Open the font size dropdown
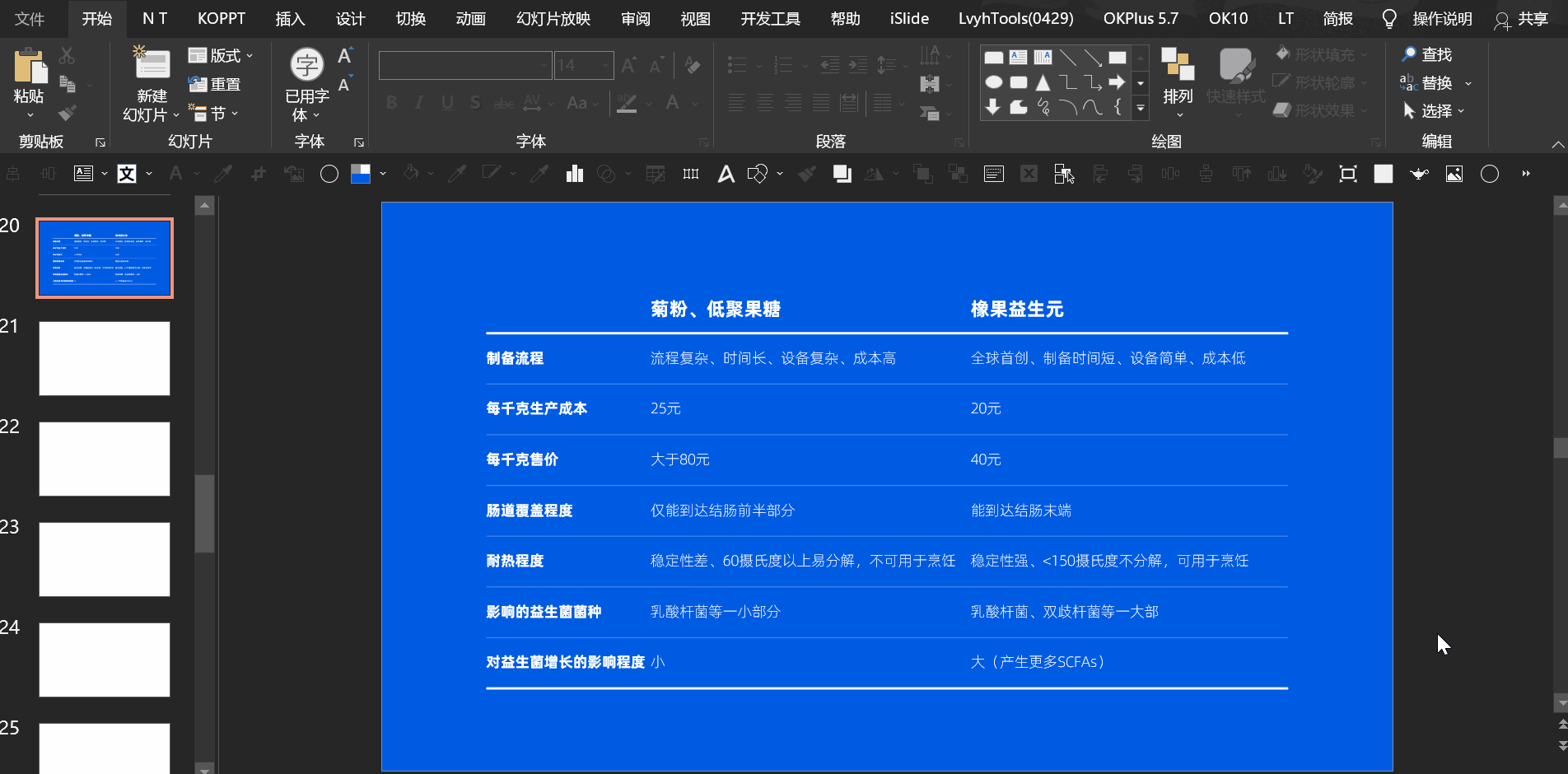This screenshot has height=774, width=1568. 607,65
